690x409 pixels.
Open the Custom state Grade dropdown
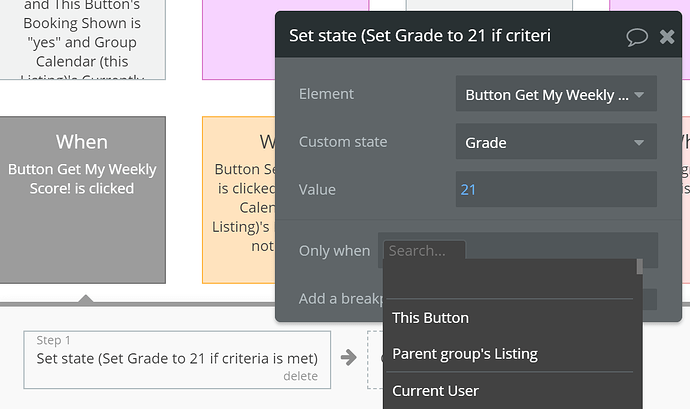tap(555, 143)
